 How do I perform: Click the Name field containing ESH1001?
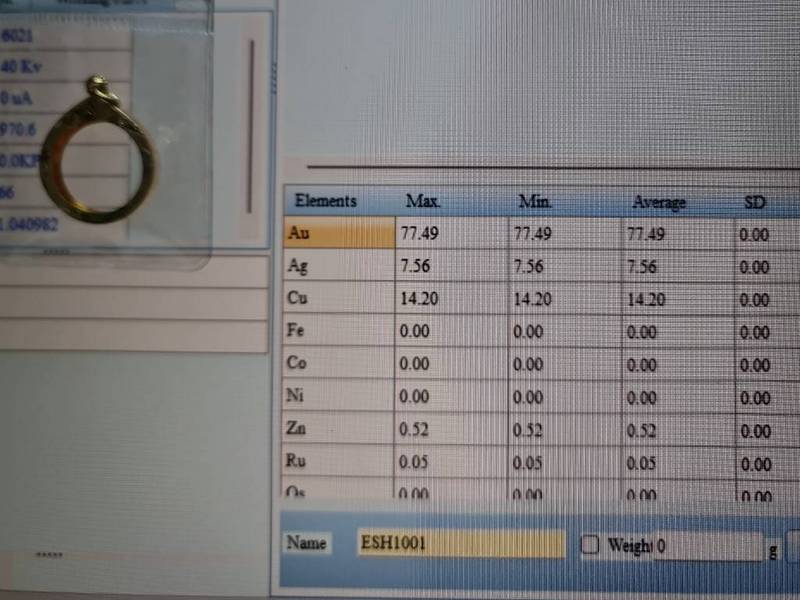tap(461, 544)
